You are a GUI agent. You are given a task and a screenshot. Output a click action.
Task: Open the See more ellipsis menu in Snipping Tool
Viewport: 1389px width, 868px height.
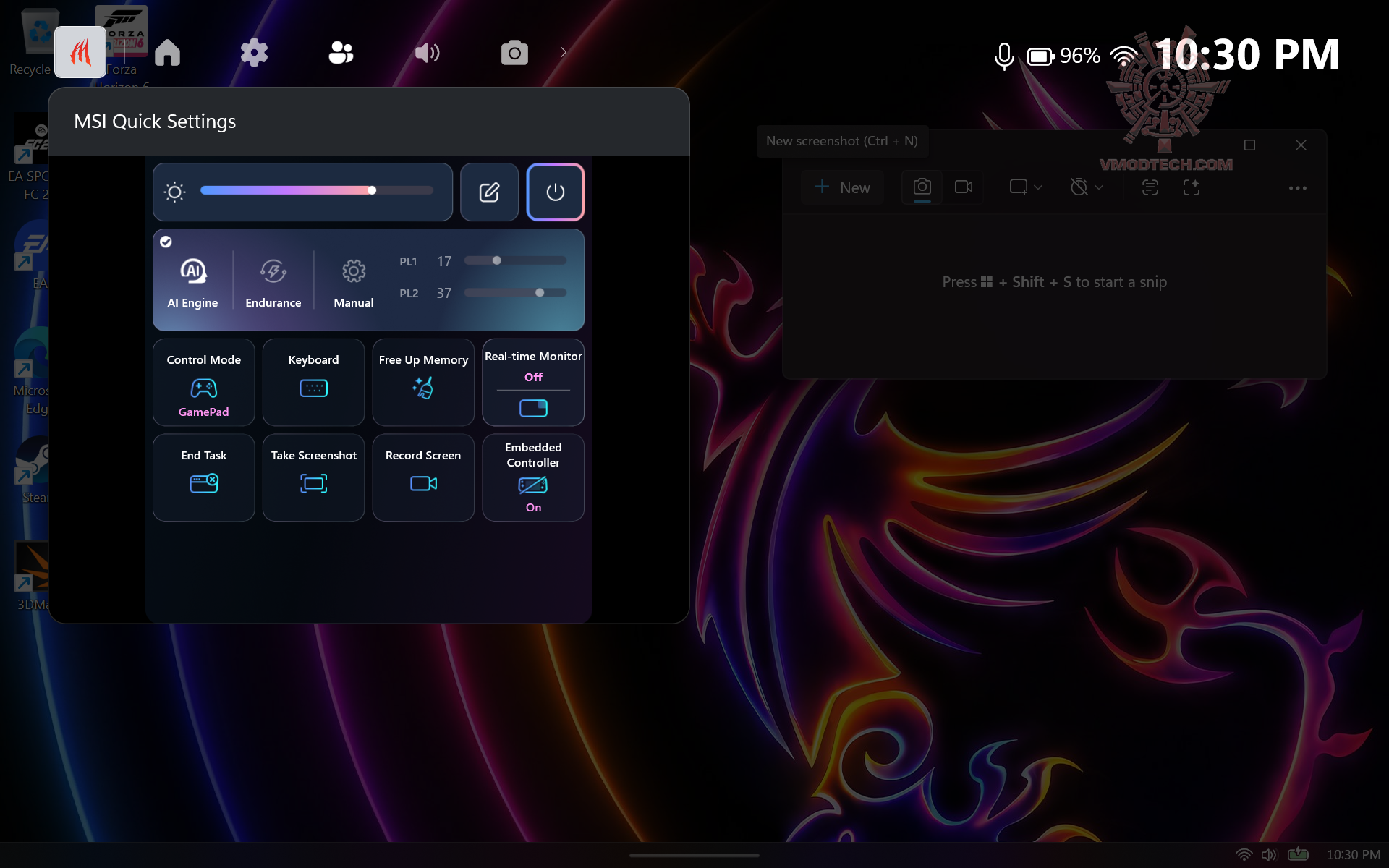(1298, 188)
